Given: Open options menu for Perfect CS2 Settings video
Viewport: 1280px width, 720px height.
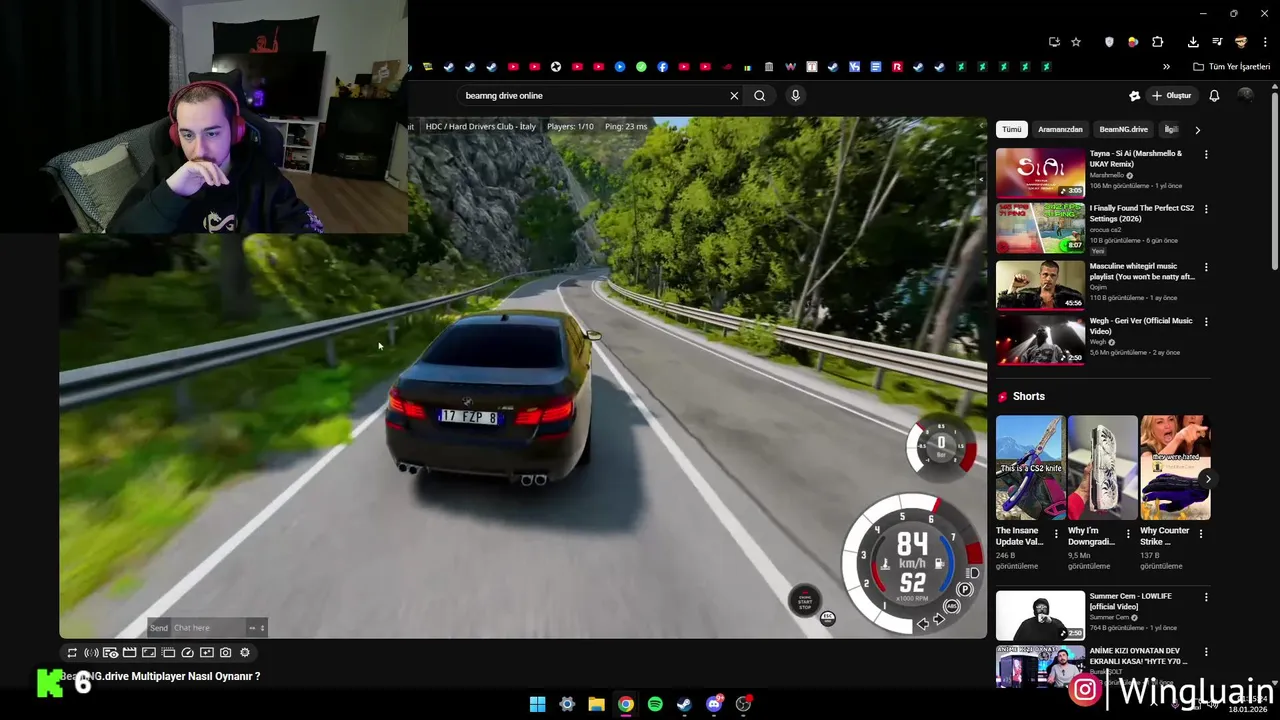Looking at the screenshot, I should click(x=1206, y=210).
